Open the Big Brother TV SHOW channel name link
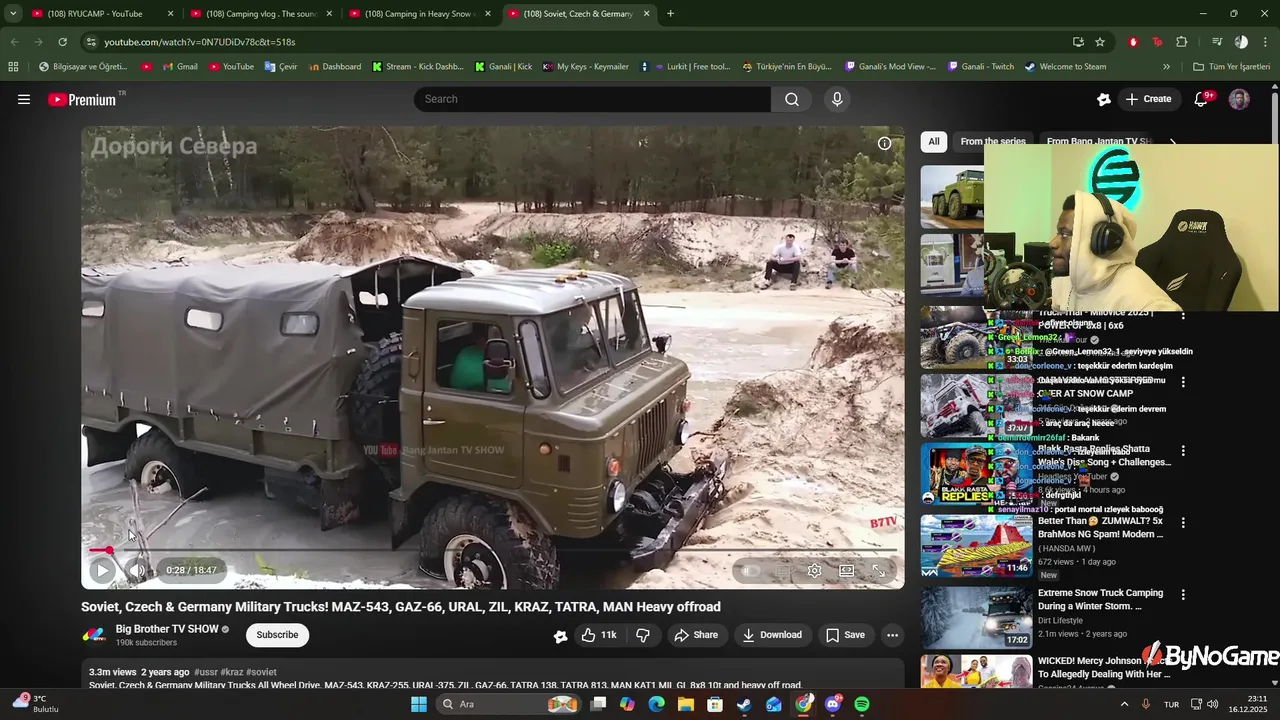 [167, 629]
